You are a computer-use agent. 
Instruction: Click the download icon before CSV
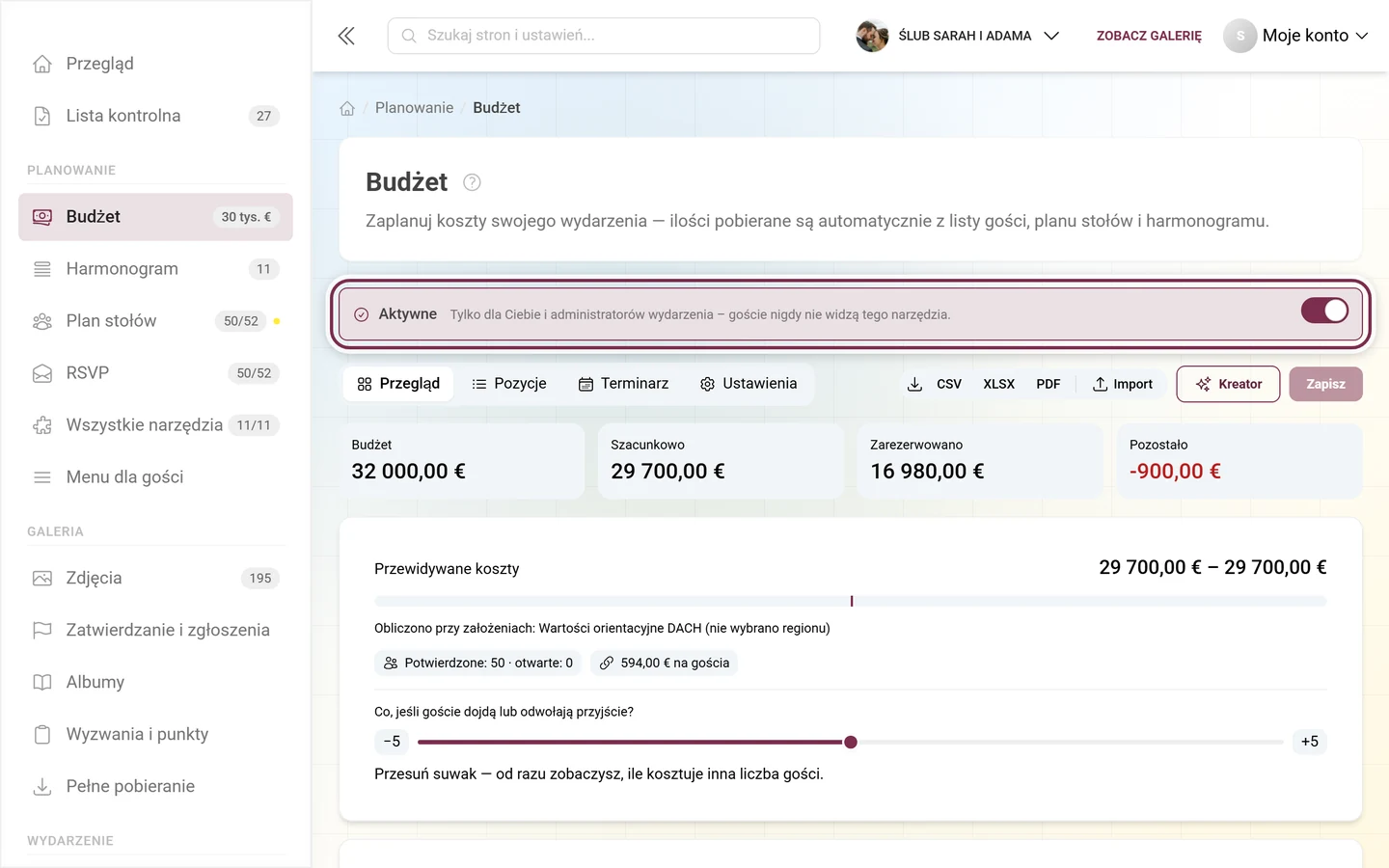(x=914, y=384)
